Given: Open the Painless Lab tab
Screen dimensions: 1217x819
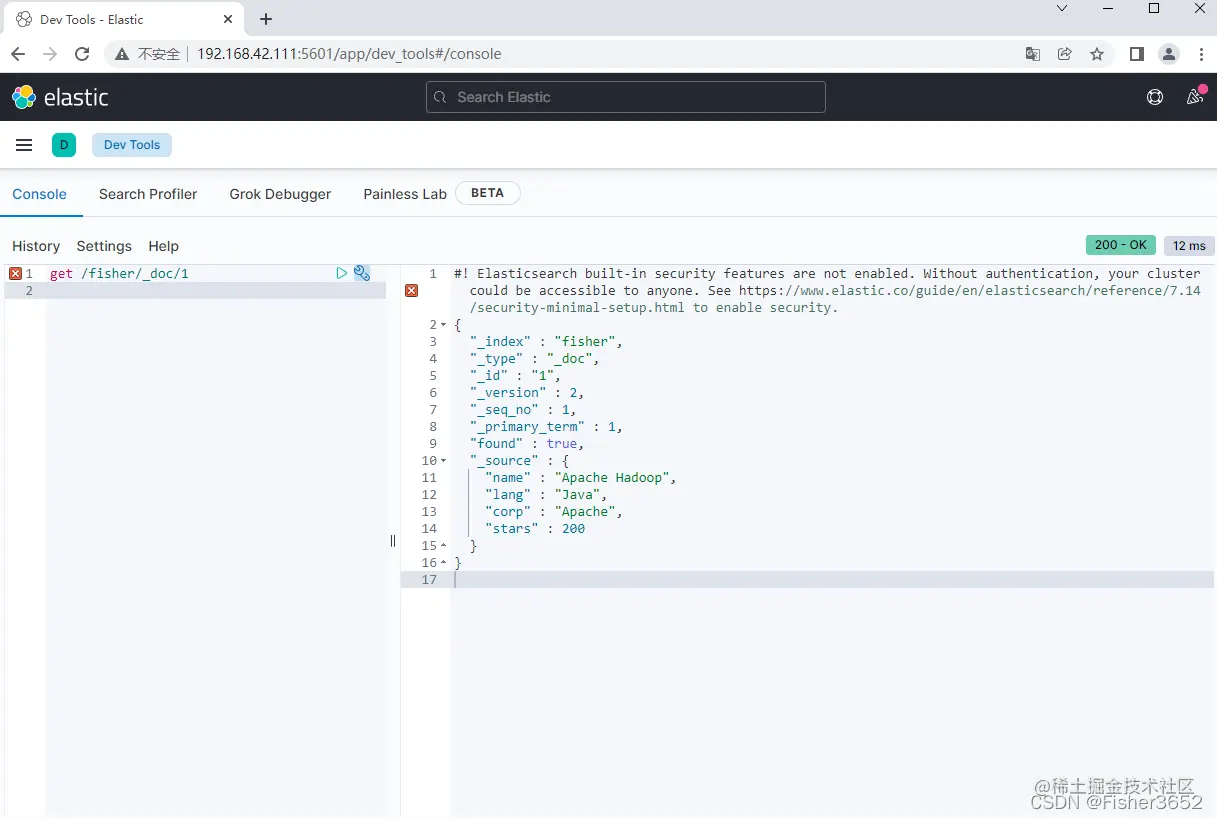Looking at the screenshot, I should (405, 194).
